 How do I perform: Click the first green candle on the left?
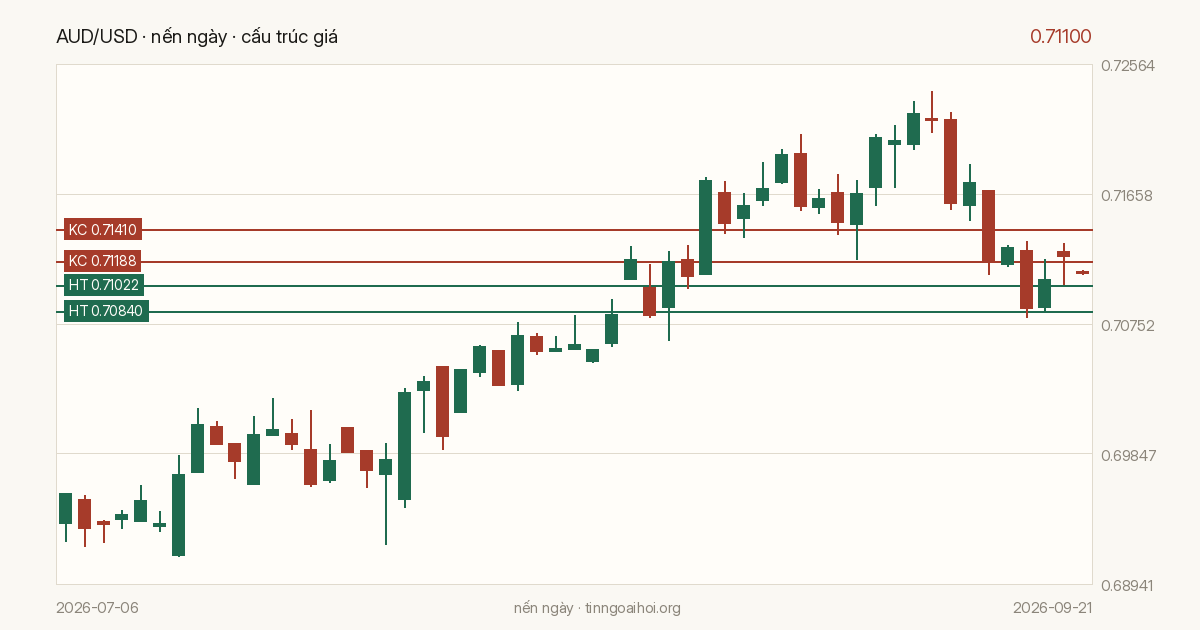tap(65, 509)
